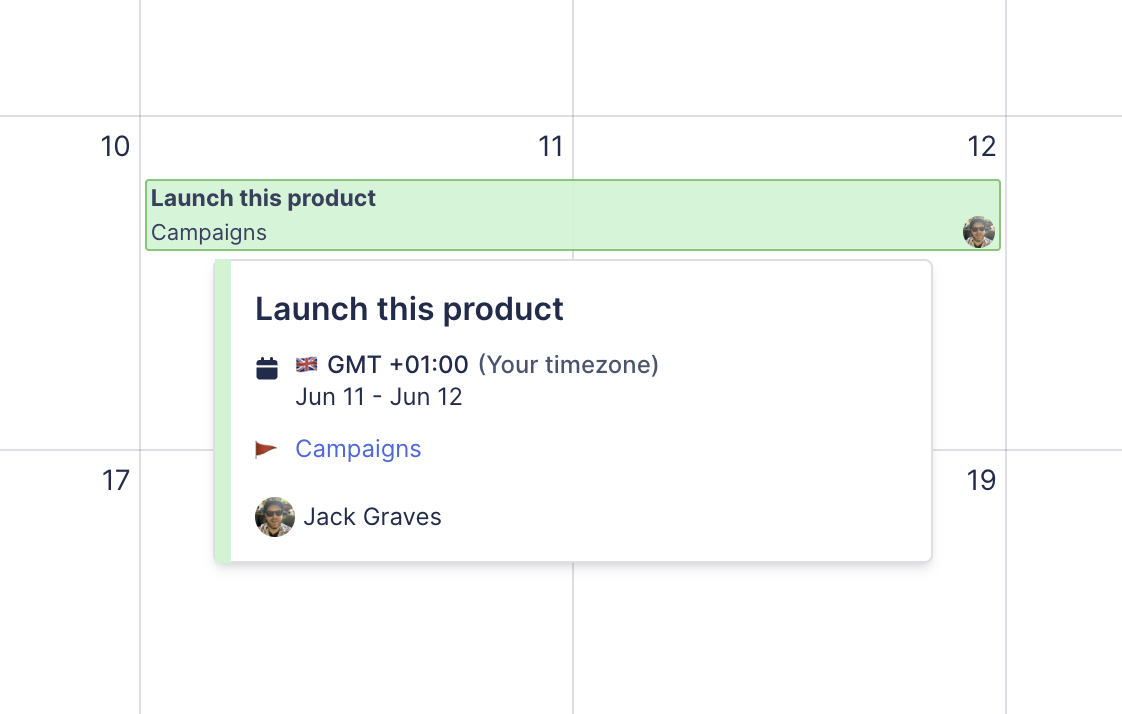This screenshot has width=1122, height=714.
Task: Select day 10 on the calendar
Action: coord(115,147)
